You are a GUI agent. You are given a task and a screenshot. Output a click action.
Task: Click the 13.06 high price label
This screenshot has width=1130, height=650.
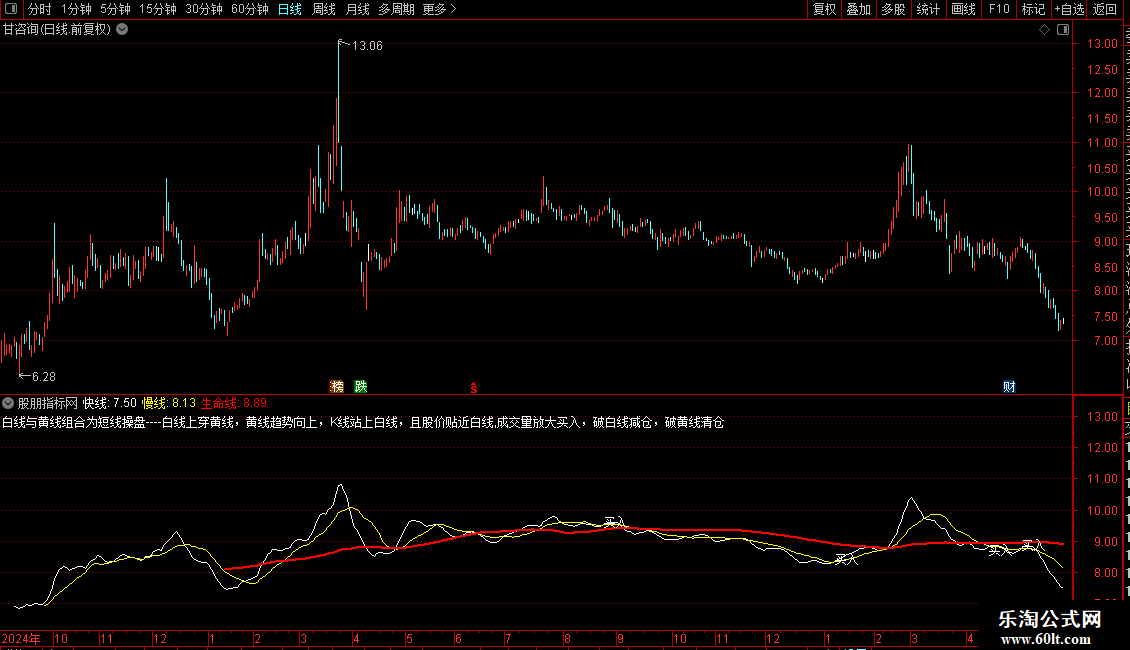pyautogui.click(x=367, y=45)
